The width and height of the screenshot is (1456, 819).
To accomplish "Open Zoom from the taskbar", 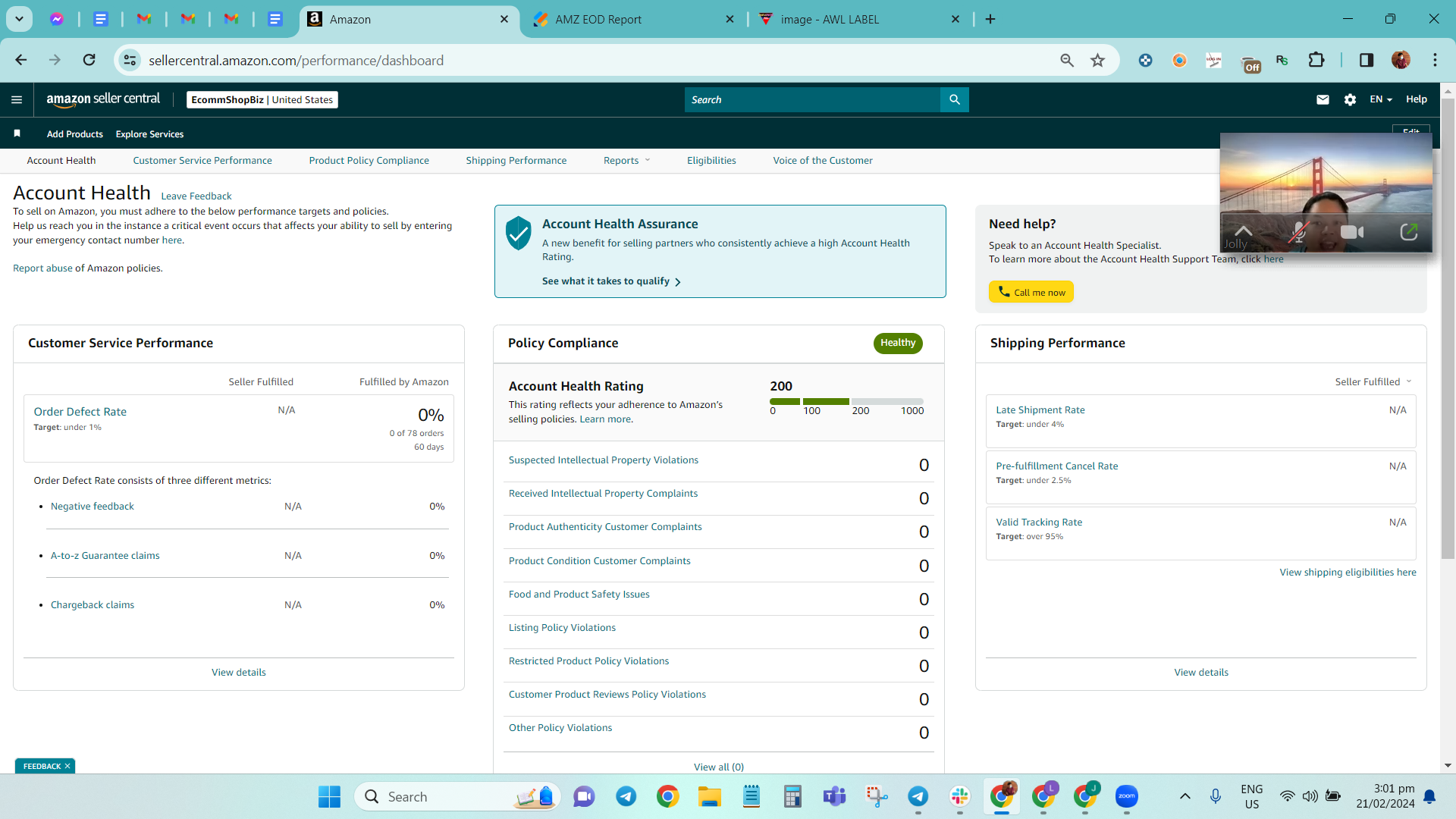I will (1126, 796).
